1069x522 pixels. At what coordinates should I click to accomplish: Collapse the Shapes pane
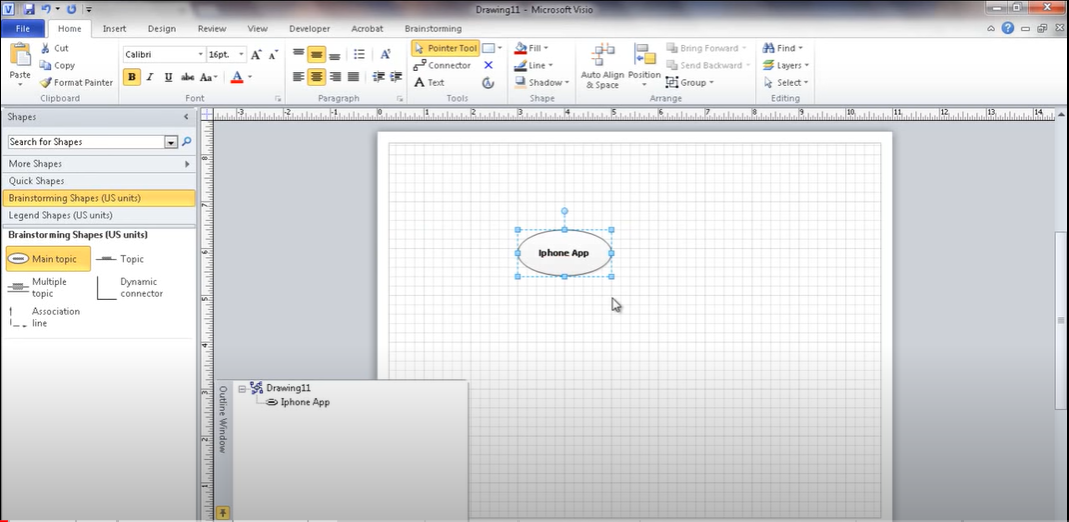[x=186, y=117]
